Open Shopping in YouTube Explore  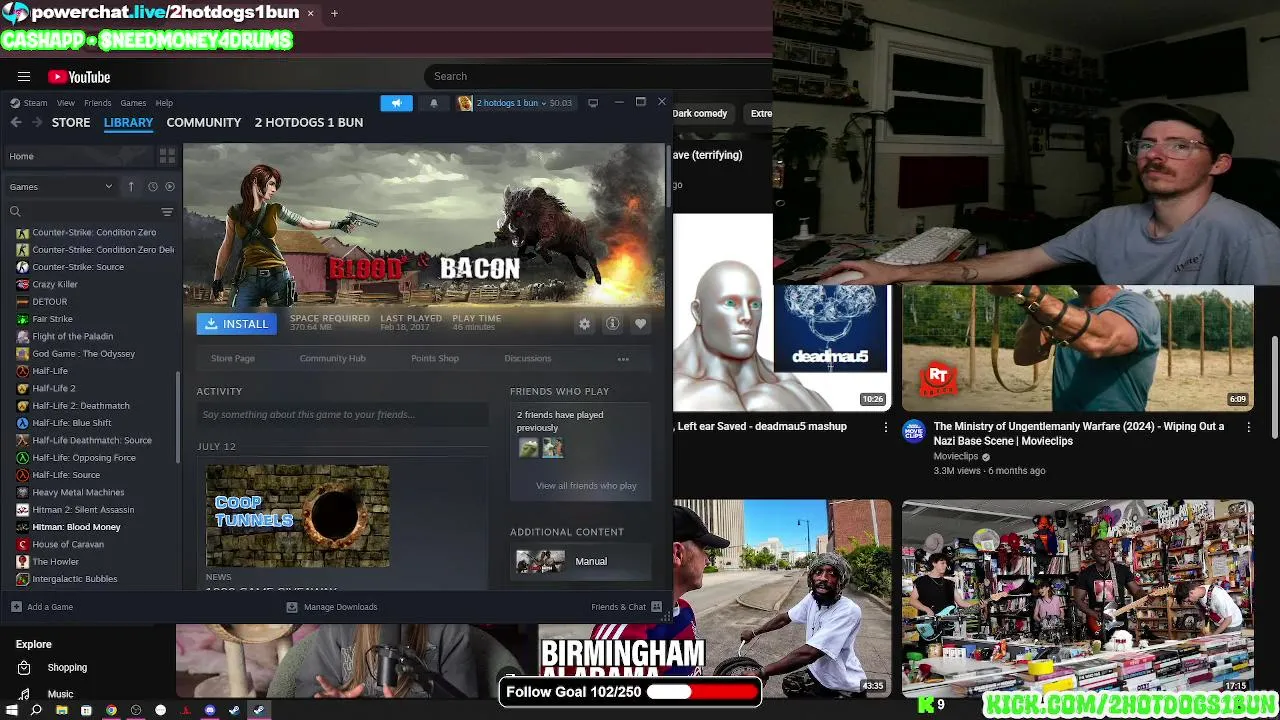tap(67, 668)
